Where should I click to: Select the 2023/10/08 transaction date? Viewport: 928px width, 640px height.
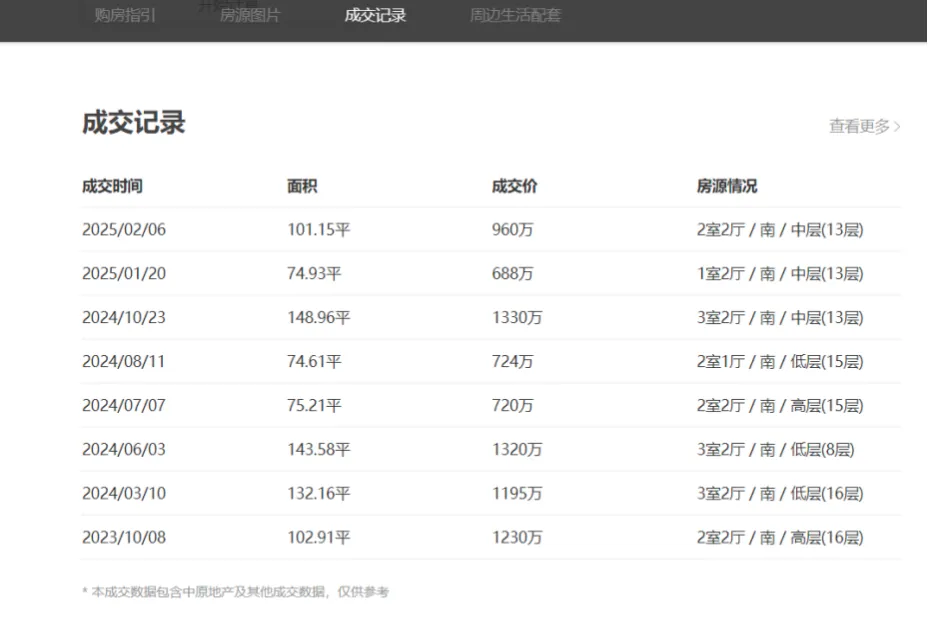124,537
